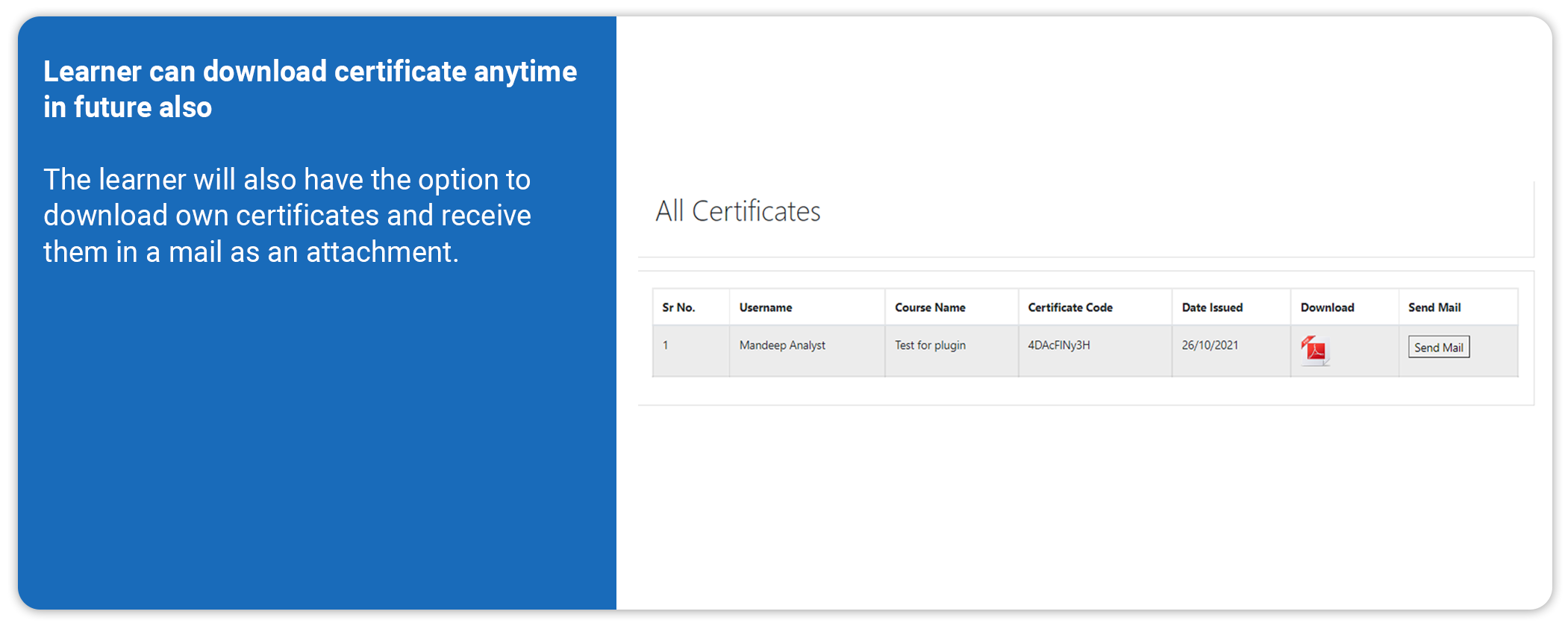This screenshot has height=626, width=1568.
Task: Select the Certificate Code column header
Action: [1069, 307]
